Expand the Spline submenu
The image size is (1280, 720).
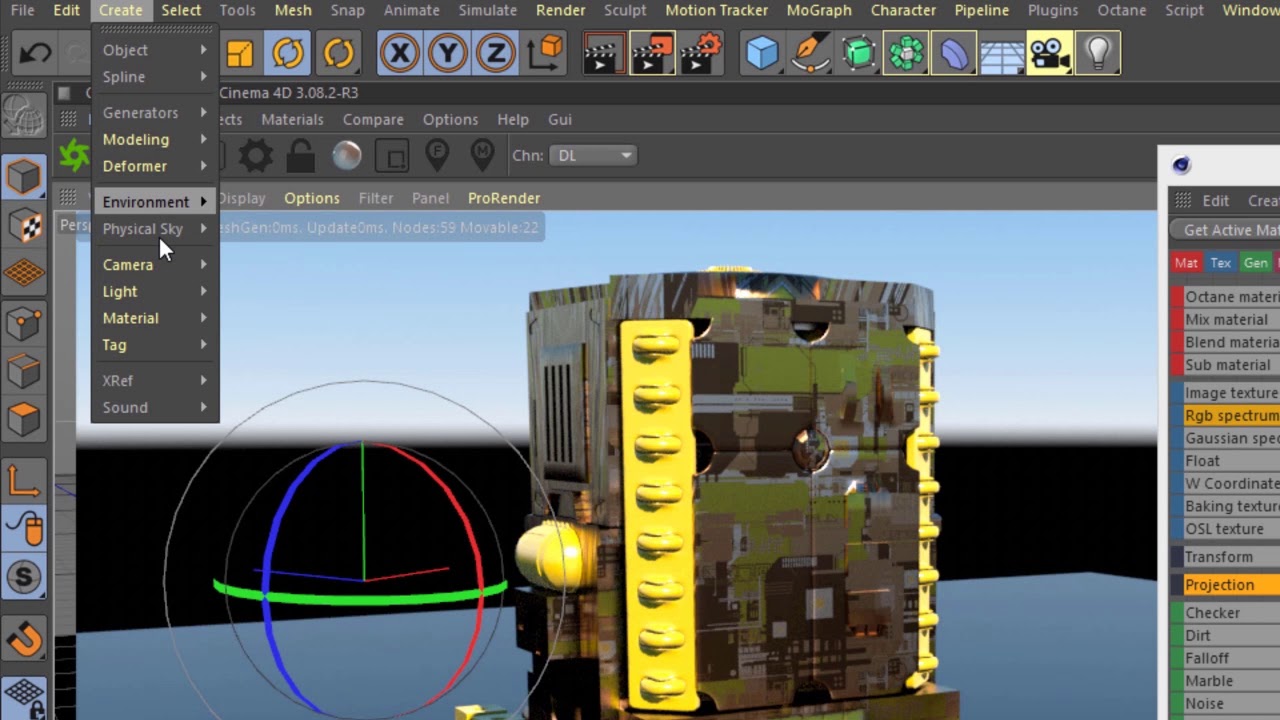155,77
